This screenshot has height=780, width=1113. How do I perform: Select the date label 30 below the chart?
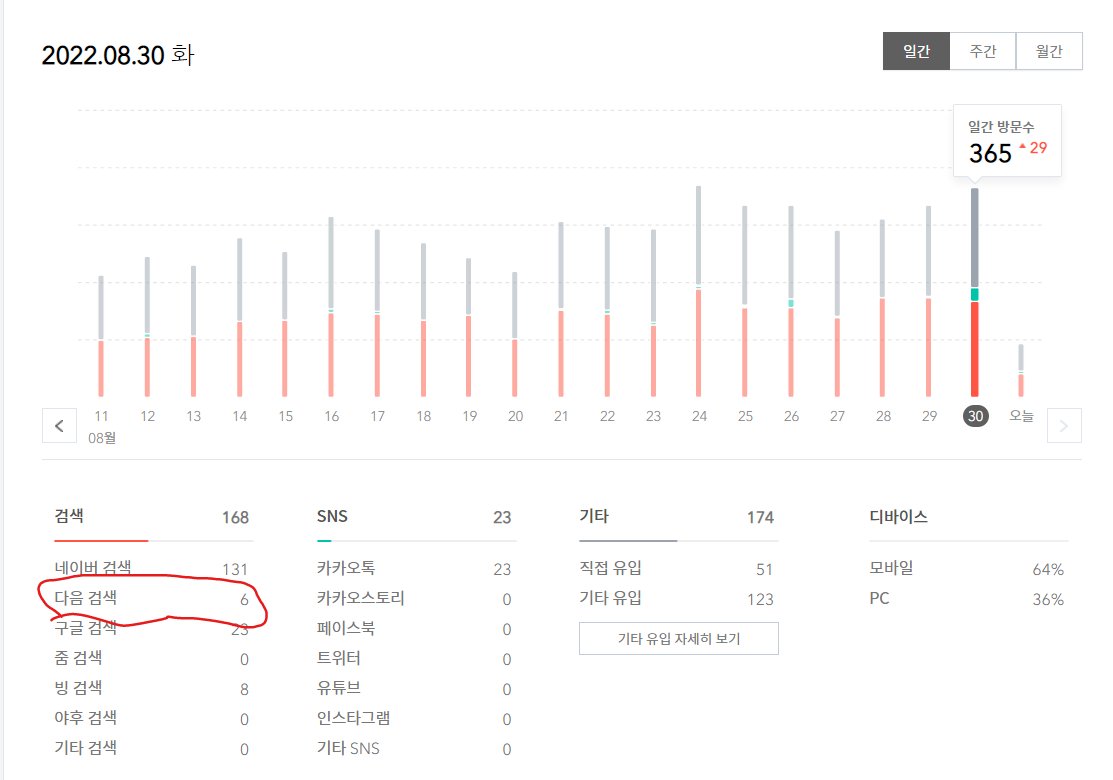point(976,416)
